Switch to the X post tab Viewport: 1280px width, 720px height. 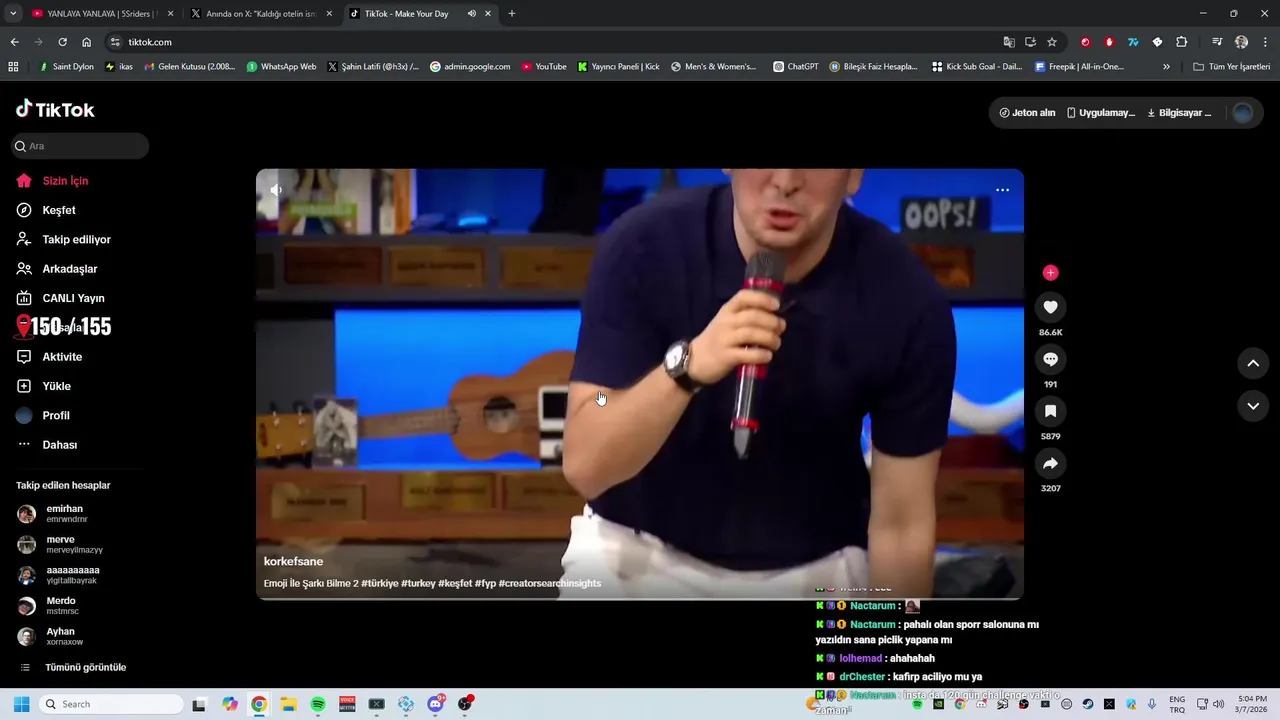point(262,14)
